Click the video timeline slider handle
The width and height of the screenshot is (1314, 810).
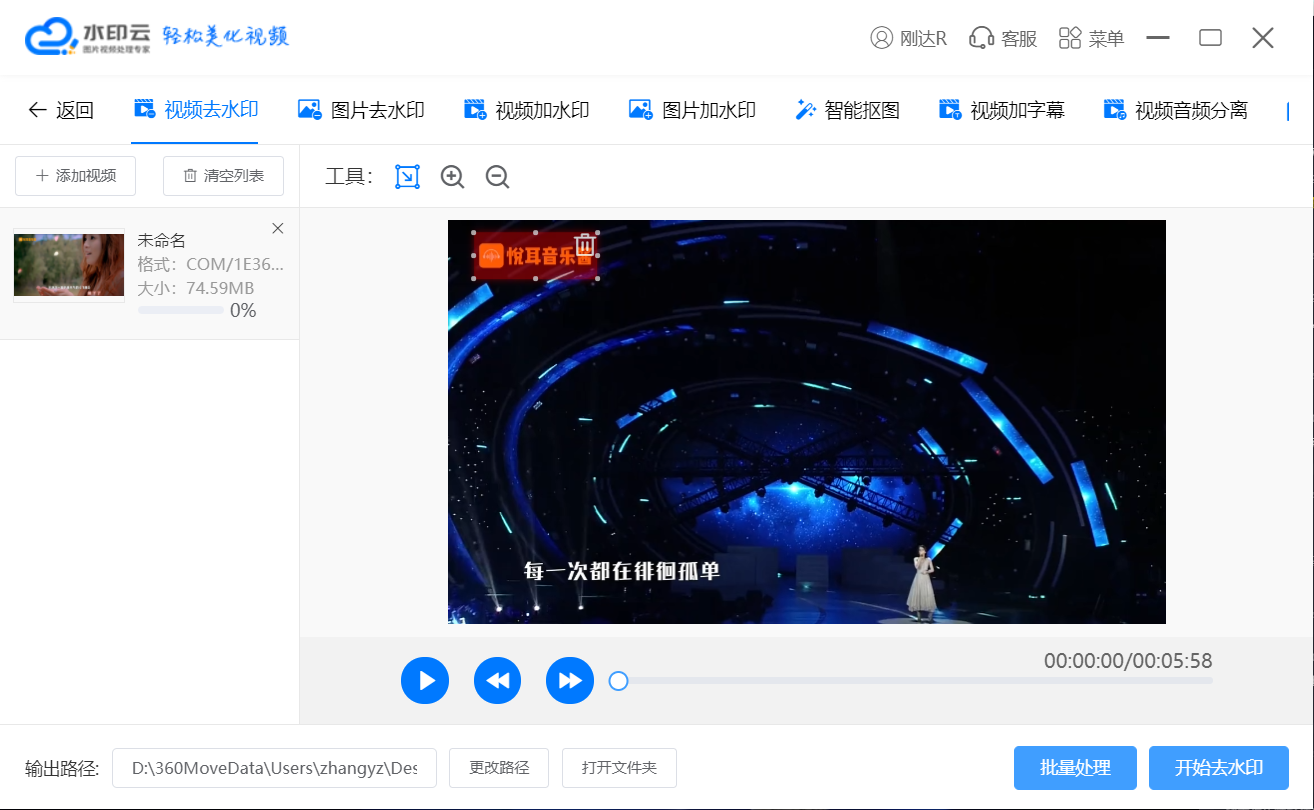(618, 681)
